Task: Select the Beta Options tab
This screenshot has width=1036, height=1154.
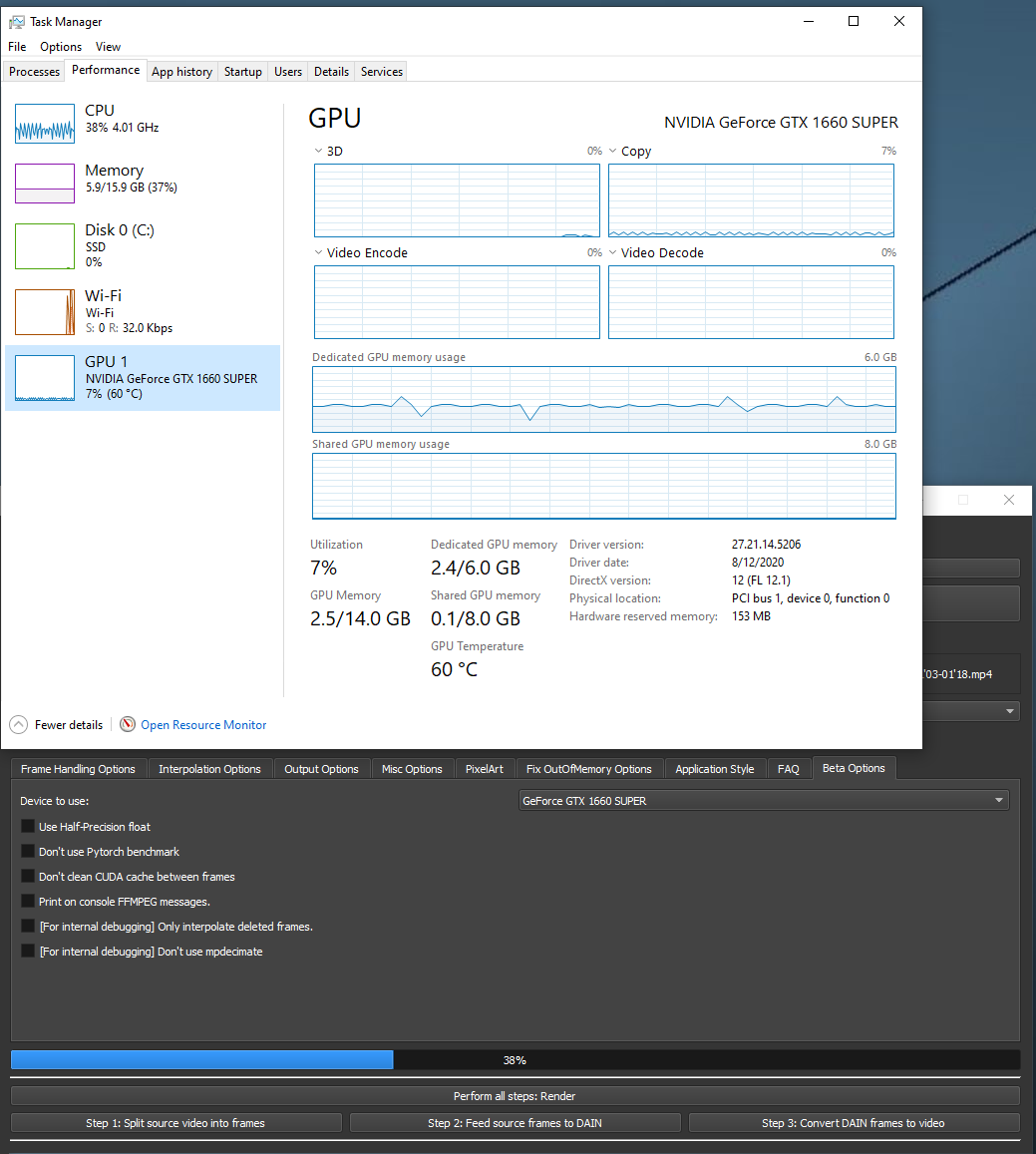Action: coord(854,768)
